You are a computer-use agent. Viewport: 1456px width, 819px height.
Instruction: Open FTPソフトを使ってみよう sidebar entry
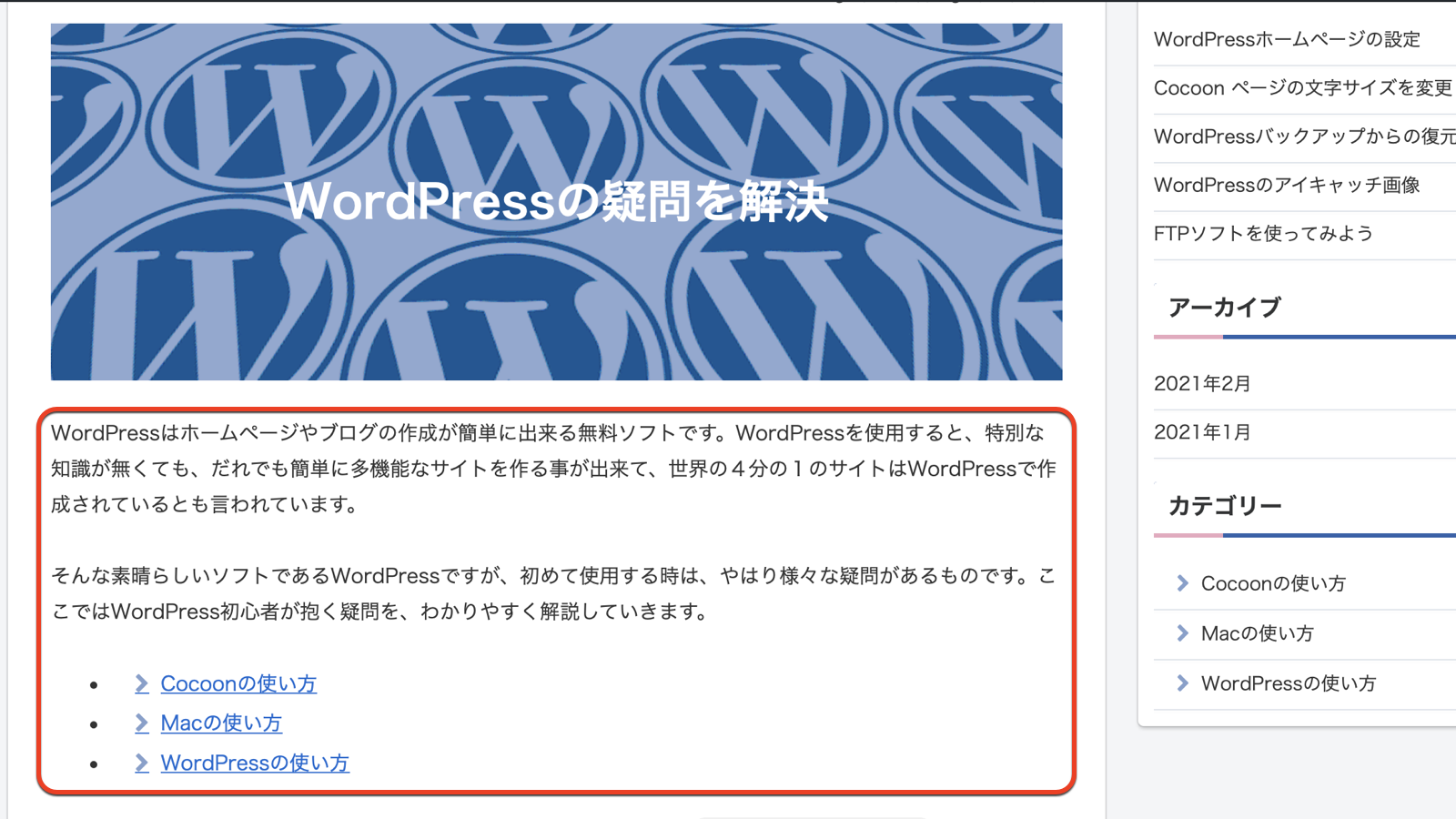tap(1263, 233)
